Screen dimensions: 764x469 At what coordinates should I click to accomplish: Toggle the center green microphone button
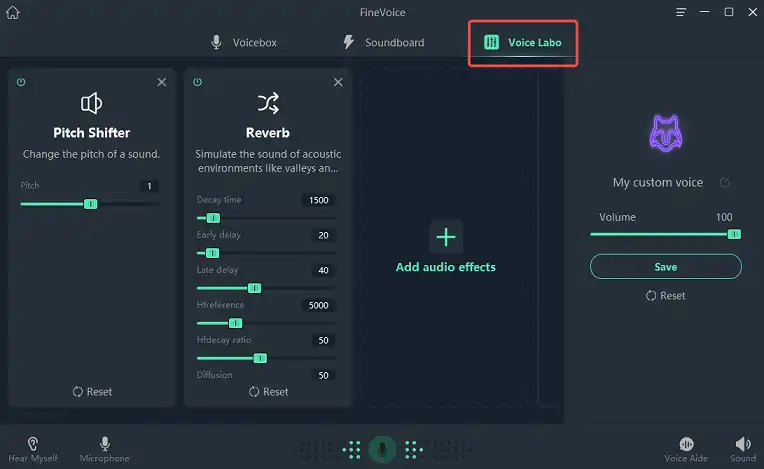tap(382, 449)
